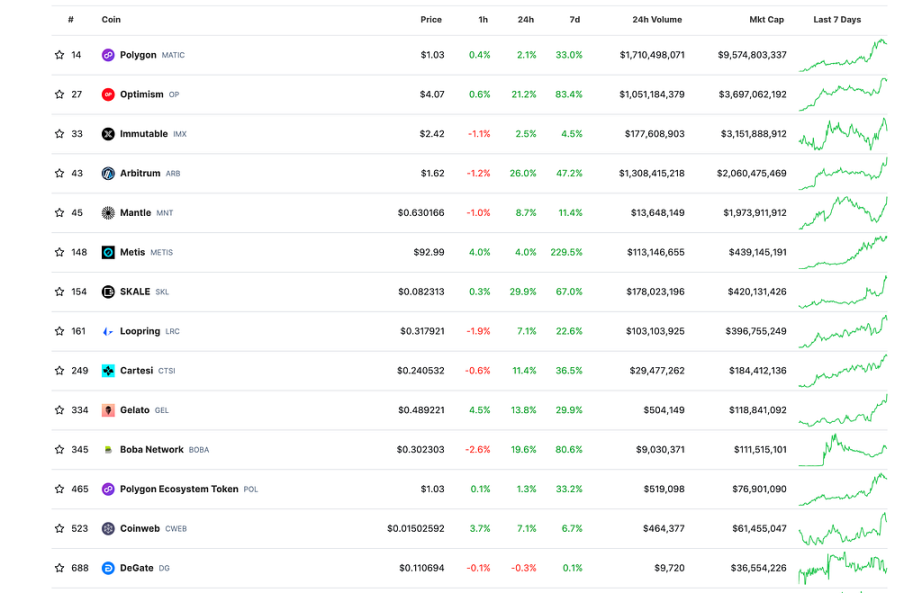Sort by 24h Volume column header
The height and width of the screenshot is (593, 922).
point(657,19)
